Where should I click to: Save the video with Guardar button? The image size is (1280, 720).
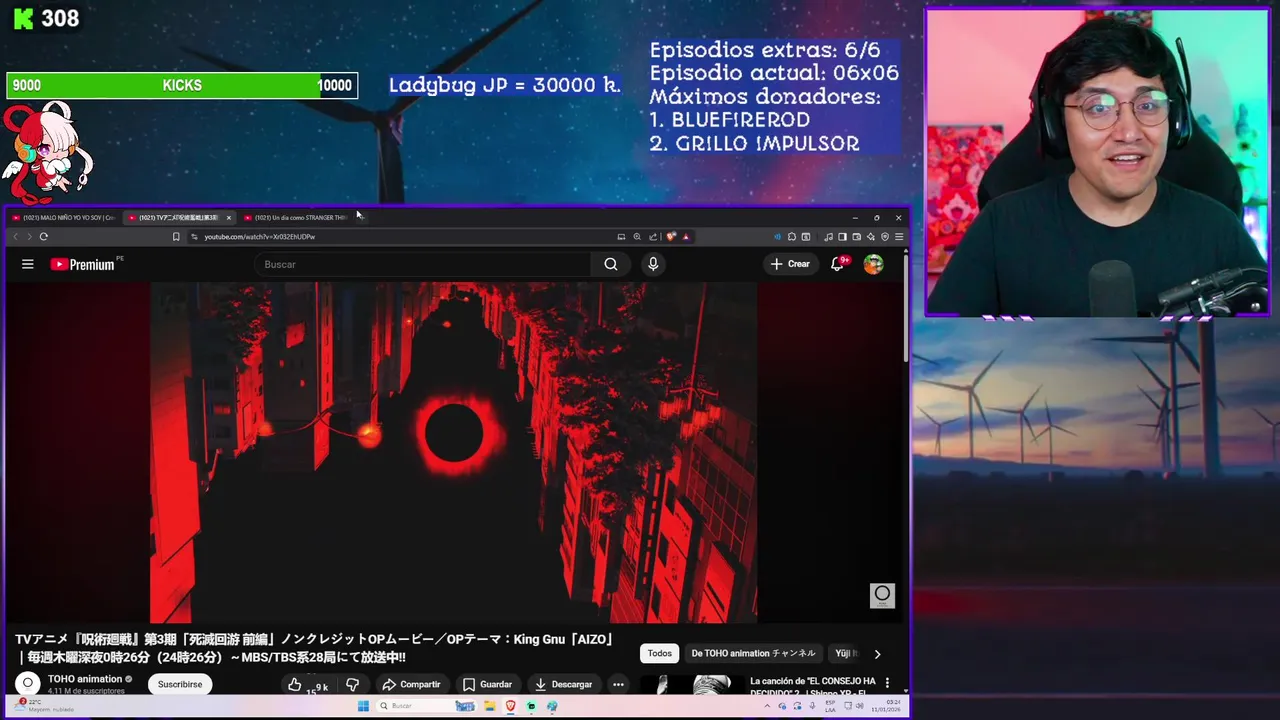click(x=487, y=685)
